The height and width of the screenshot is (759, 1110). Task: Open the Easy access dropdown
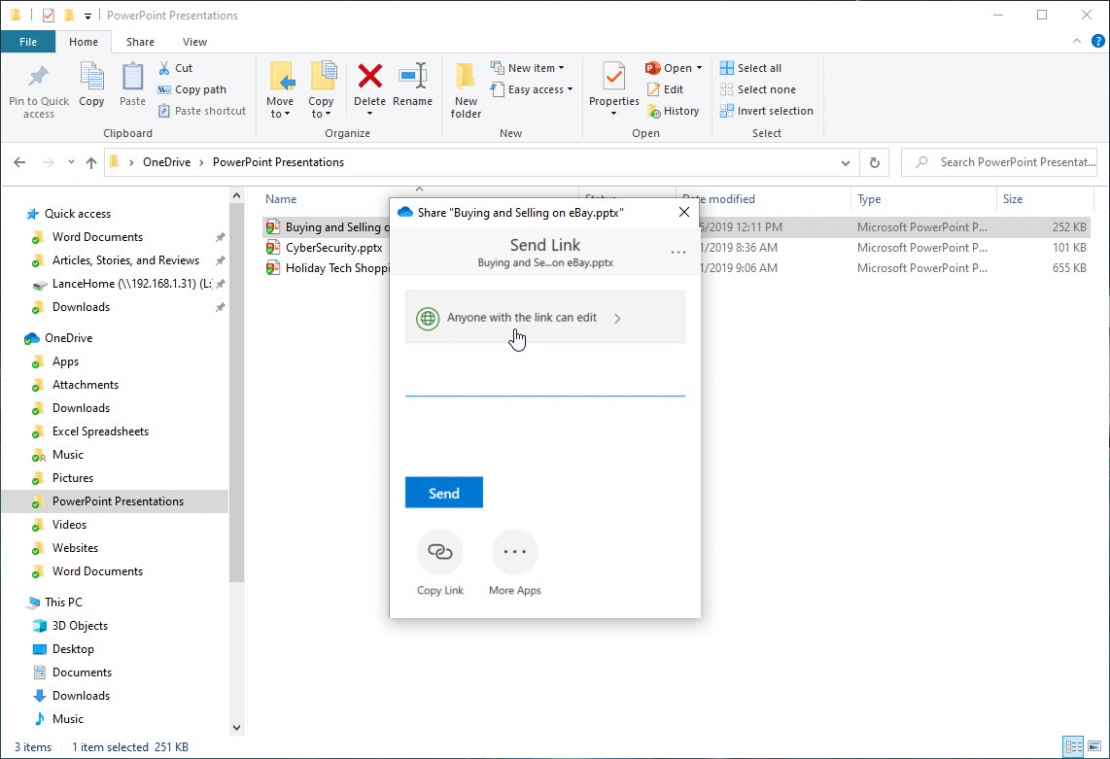532,89
